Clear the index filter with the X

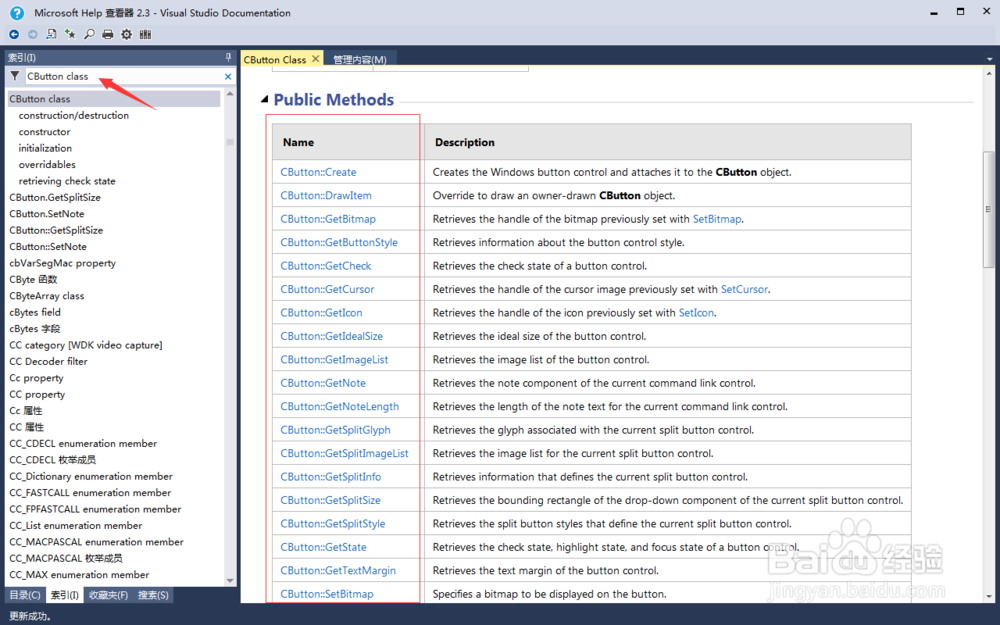point(228,77)
